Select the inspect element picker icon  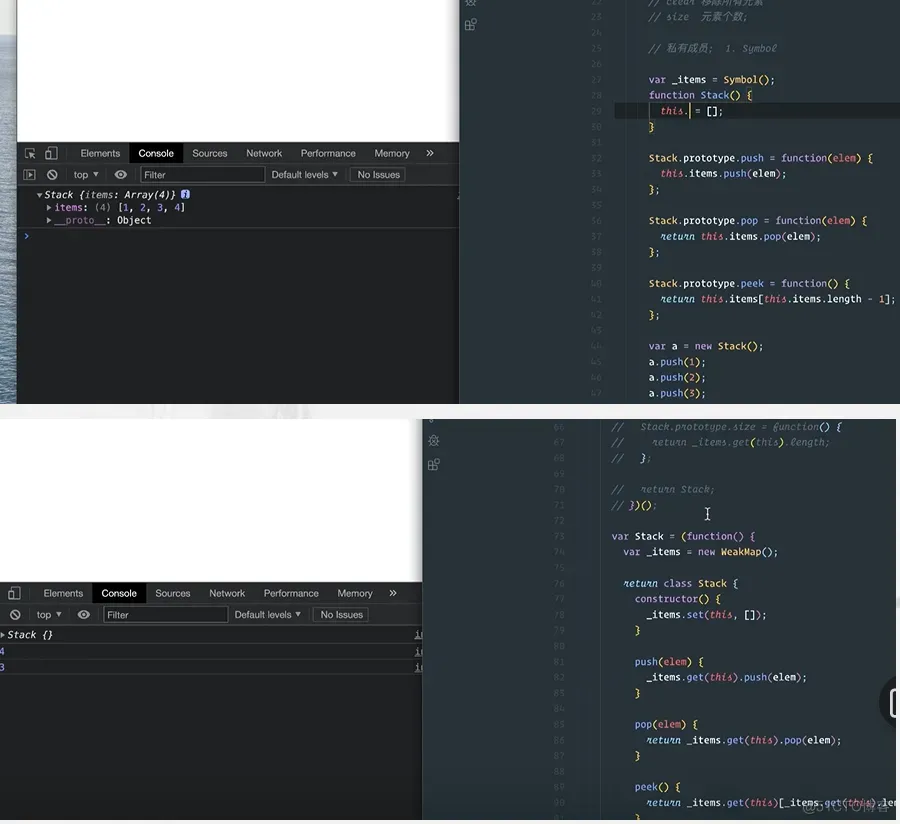pyautogui.click(x=30, y=153)
